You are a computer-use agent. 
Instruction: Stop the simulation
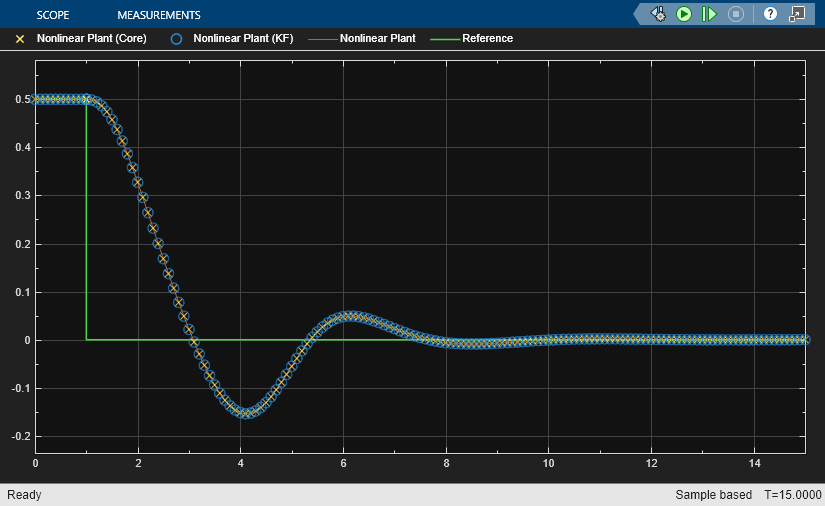(736, 14)
